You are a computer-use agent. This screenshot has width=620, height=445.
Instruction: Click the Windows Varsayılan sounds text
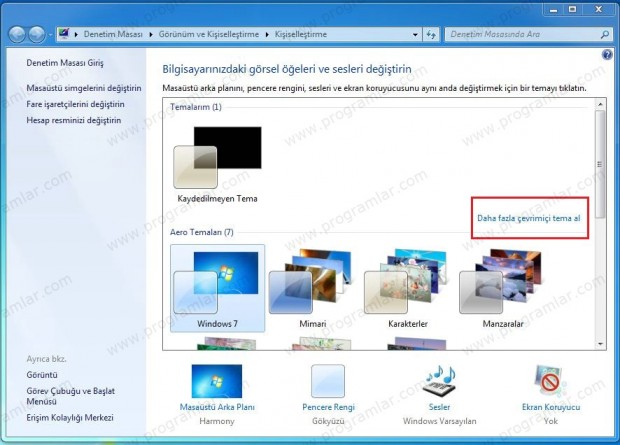click(439, 421)
